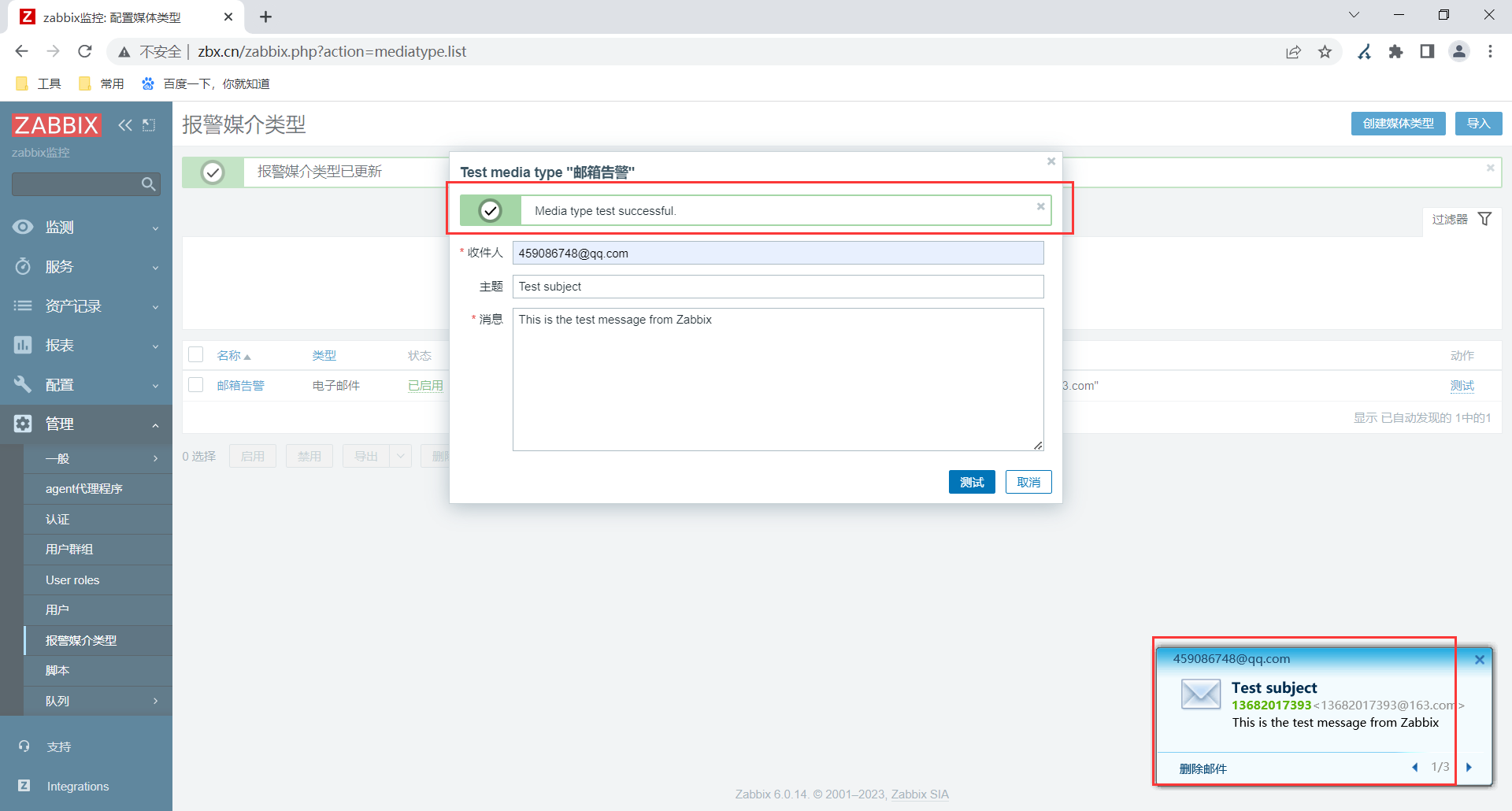The width and height of the screenshot is (1512, 811).
Task: Sort the table by the 名称 column
Action: coord(233,355)
